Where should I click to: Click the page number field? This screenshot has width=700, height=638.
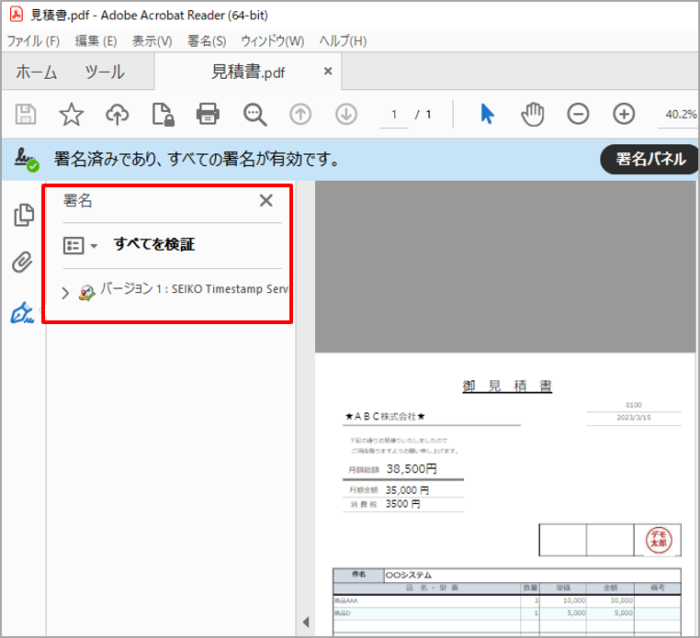pyautogui.click(x=394, y=115)
